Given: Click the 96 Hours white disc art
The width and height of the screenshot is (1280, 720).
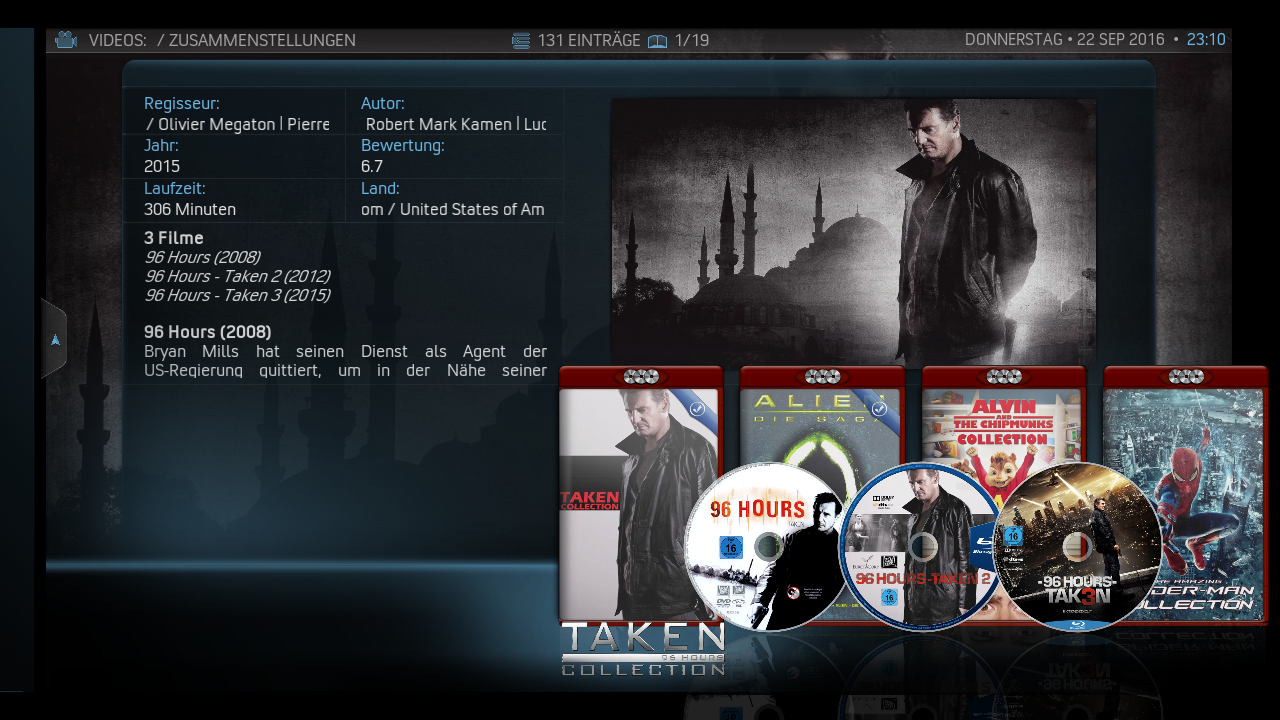Looking at the screenshot, I should (768, 546).
